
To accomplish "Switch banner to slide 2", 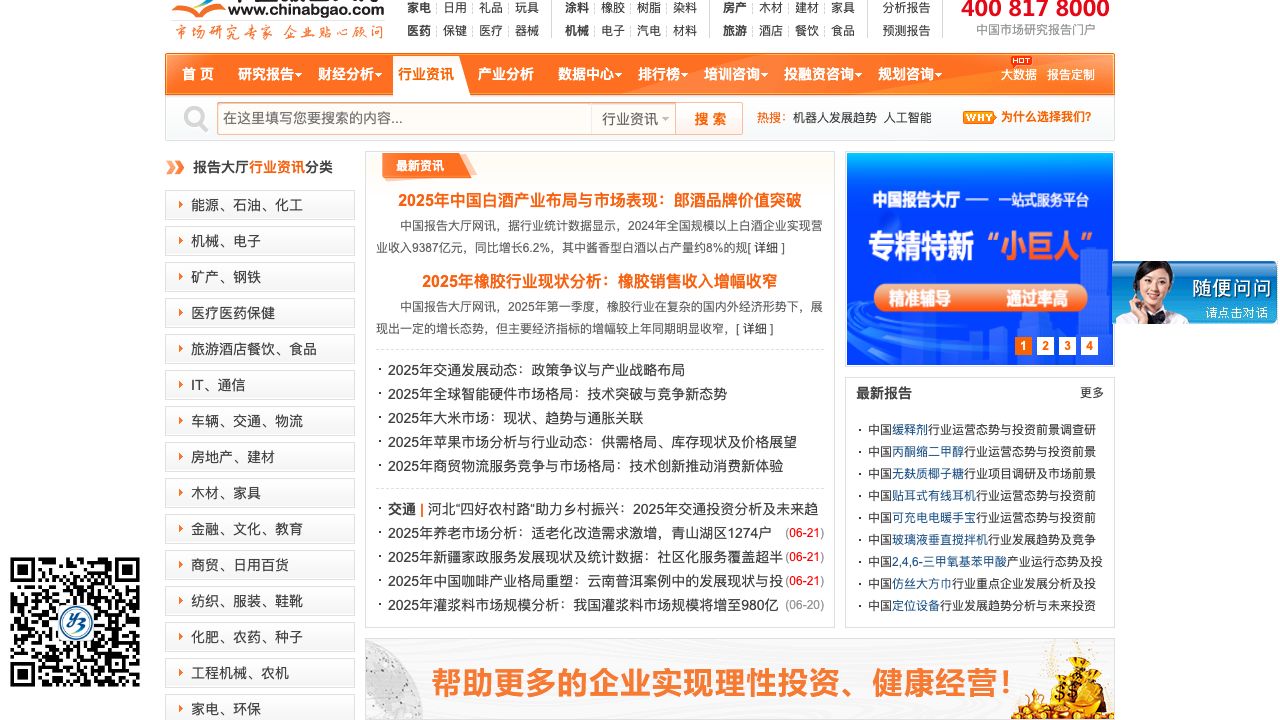I will coord(1045,346).
